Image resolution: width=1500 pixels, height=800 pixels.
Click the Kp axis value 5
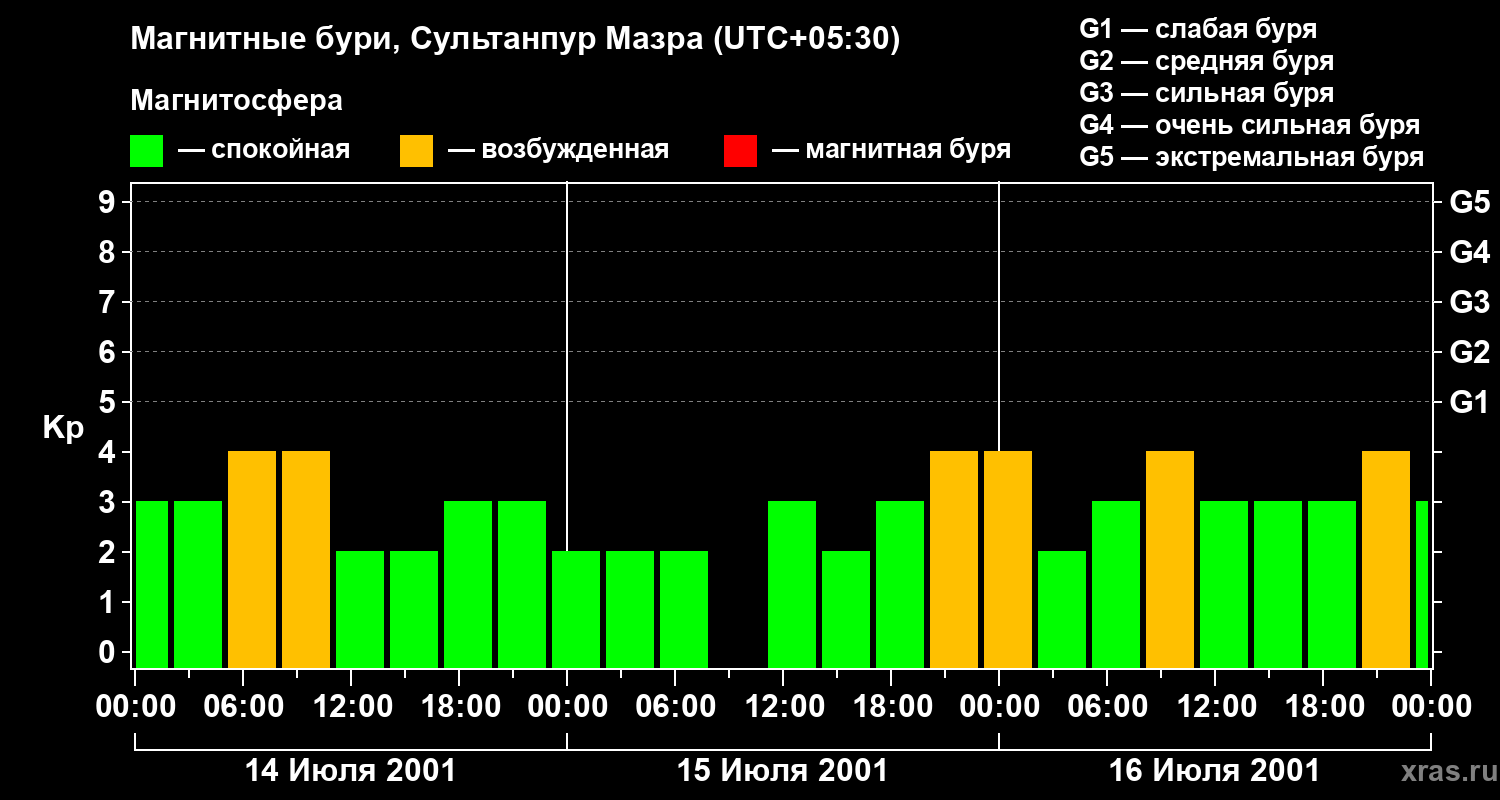pyautogui.click(x=109, y=402)
